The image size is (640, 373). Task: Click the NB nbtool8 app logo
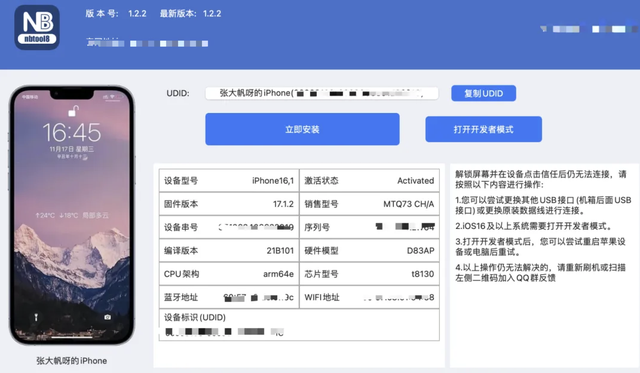pos(37,27)
